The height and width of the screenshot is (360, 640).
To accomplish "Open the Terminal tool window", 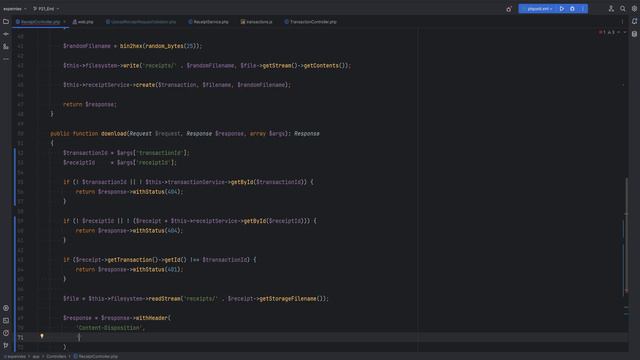I will click(6, 321).
